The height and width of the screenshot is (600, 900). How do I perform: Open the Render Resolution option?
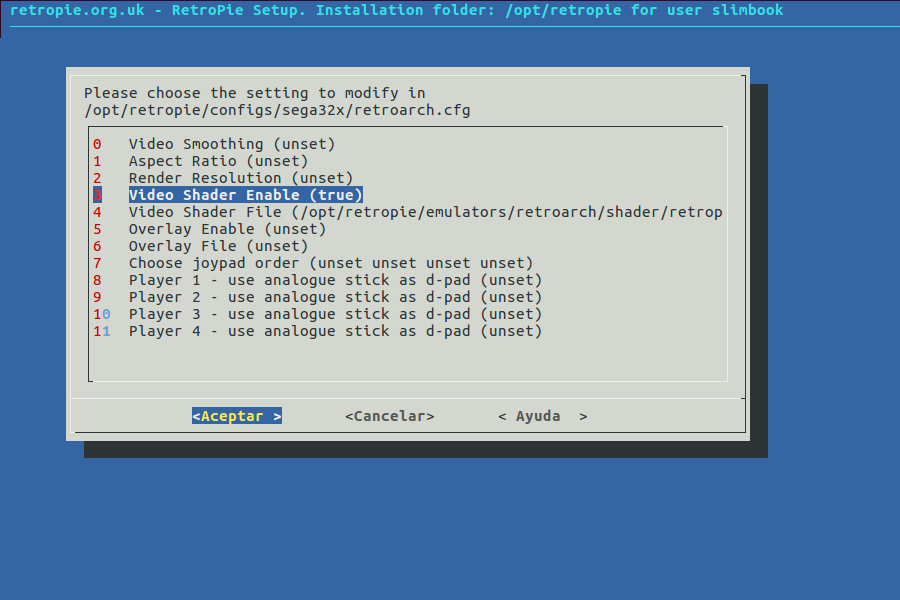pyautogui.click(x=240, y=178)
